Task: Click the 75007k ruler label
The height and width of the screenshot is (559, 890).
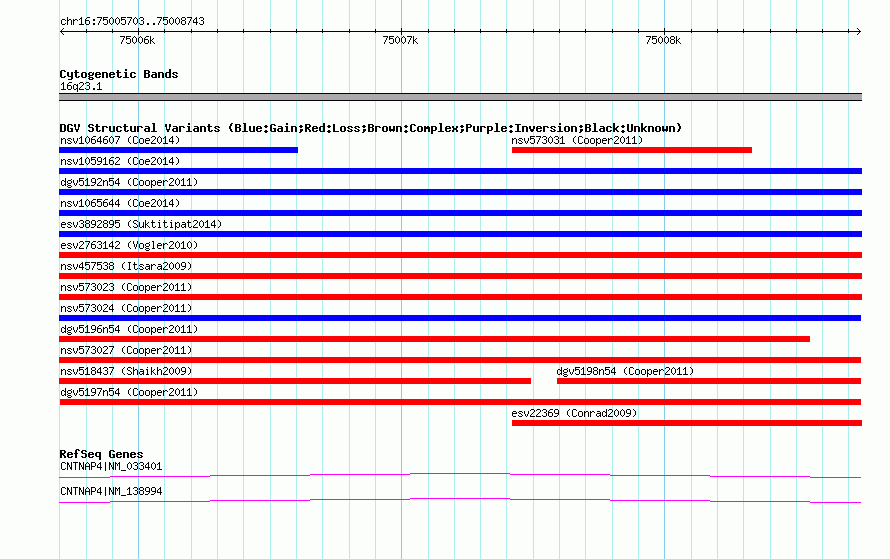Action: (400, 40)
